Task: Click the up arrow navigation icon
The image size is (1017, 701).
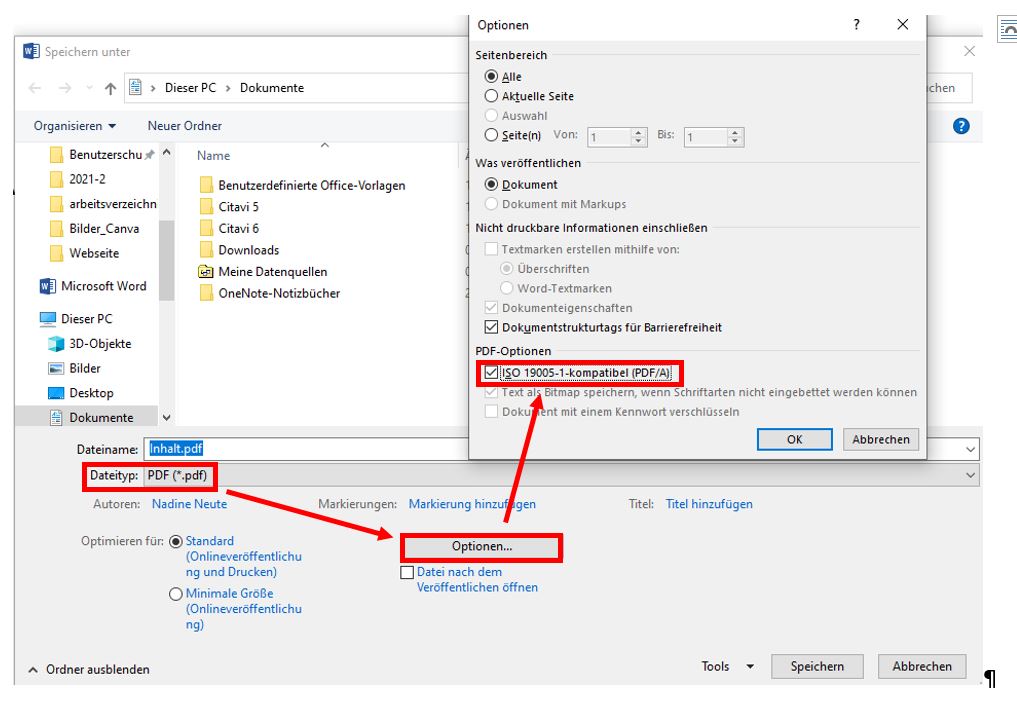Action: [110, 88]
